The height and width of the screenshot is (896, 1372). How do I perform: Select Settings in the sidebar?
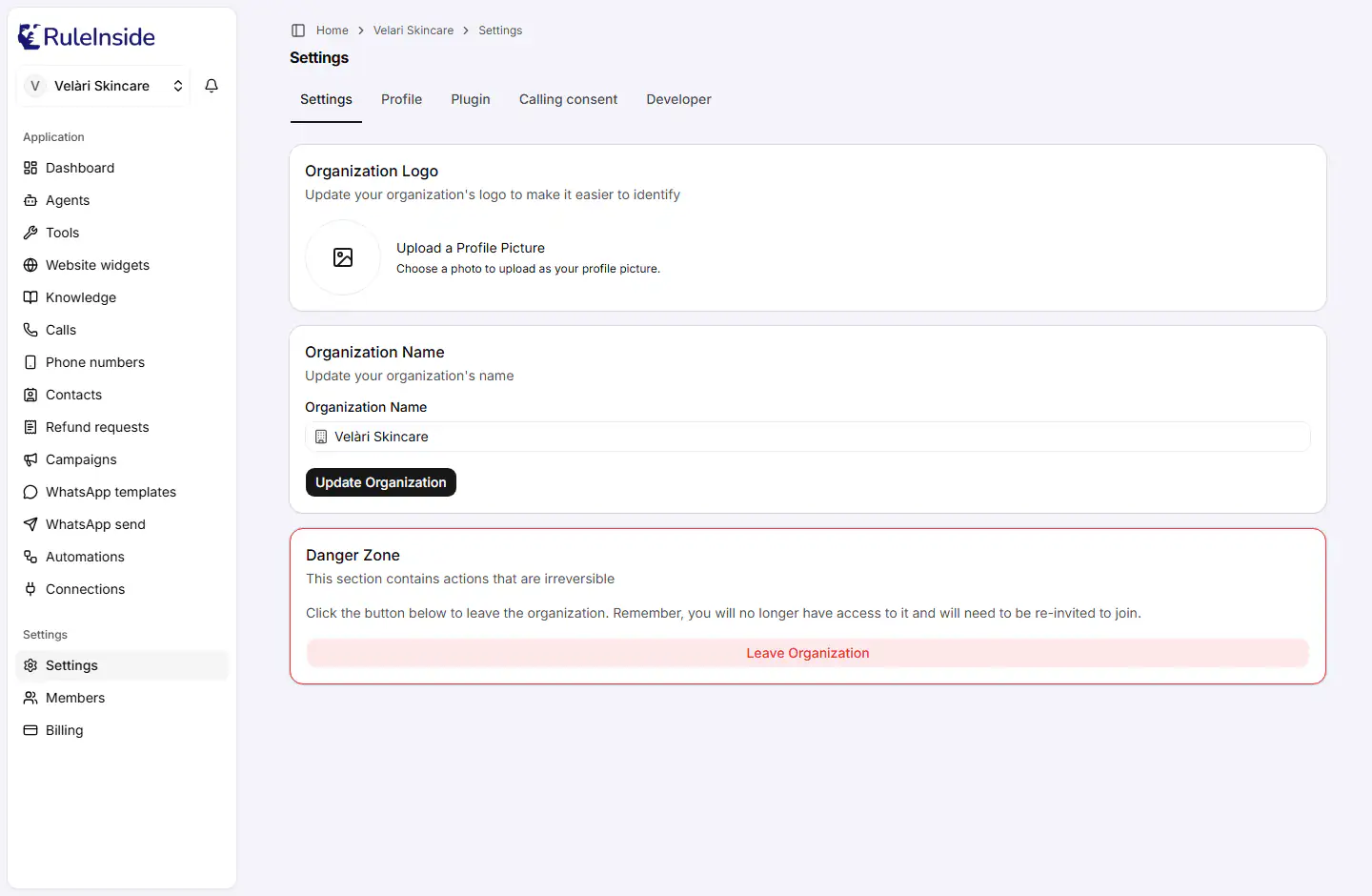tap(122, 665)
